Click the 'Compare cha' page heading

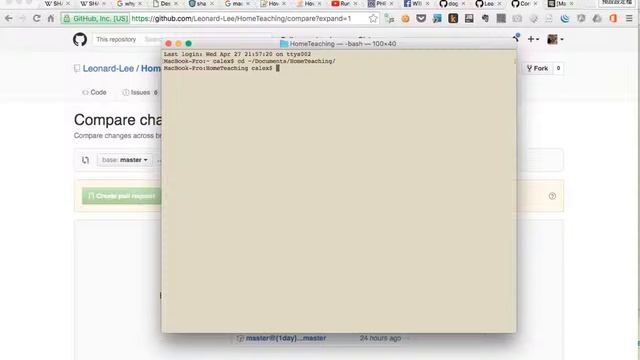118,120
